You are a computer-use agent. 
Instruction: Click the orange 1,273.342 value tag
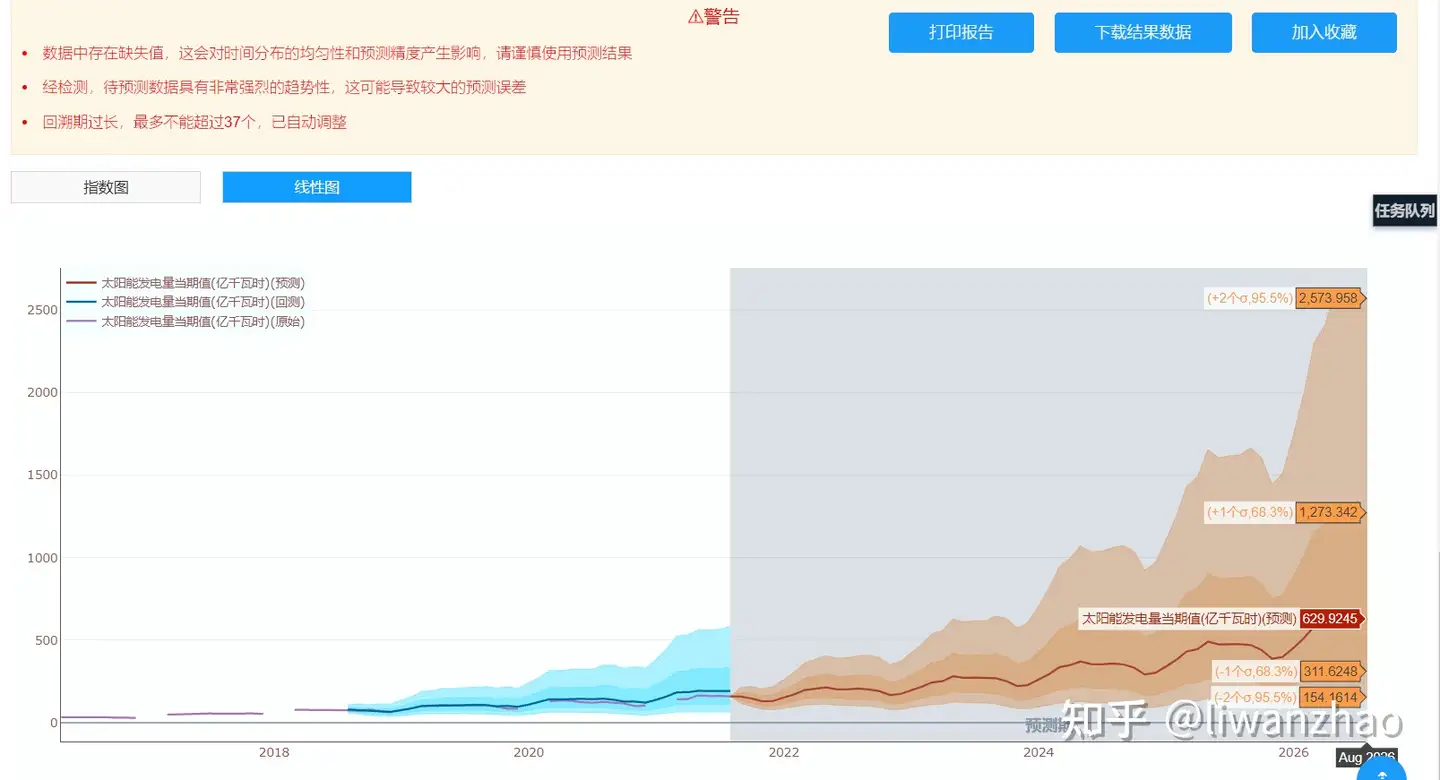(x=1329, y=513)
